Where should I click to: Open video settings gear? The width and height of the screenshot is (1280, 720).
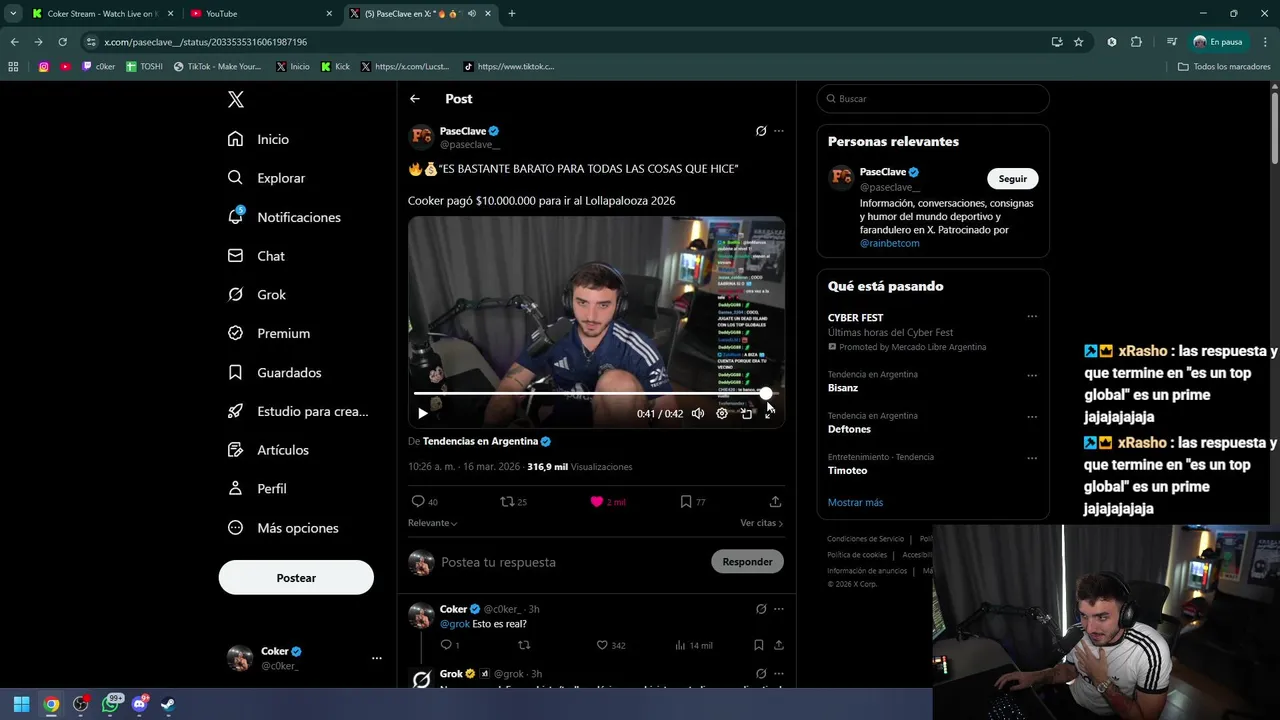722,413
